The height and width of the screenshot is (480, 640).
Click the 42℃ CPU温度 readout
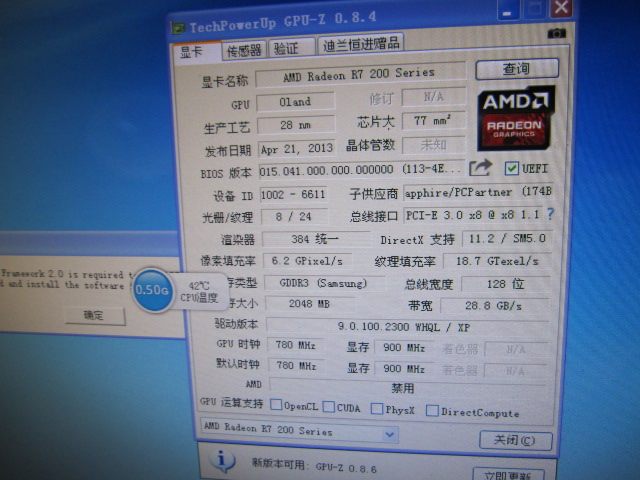click(199, 291)
